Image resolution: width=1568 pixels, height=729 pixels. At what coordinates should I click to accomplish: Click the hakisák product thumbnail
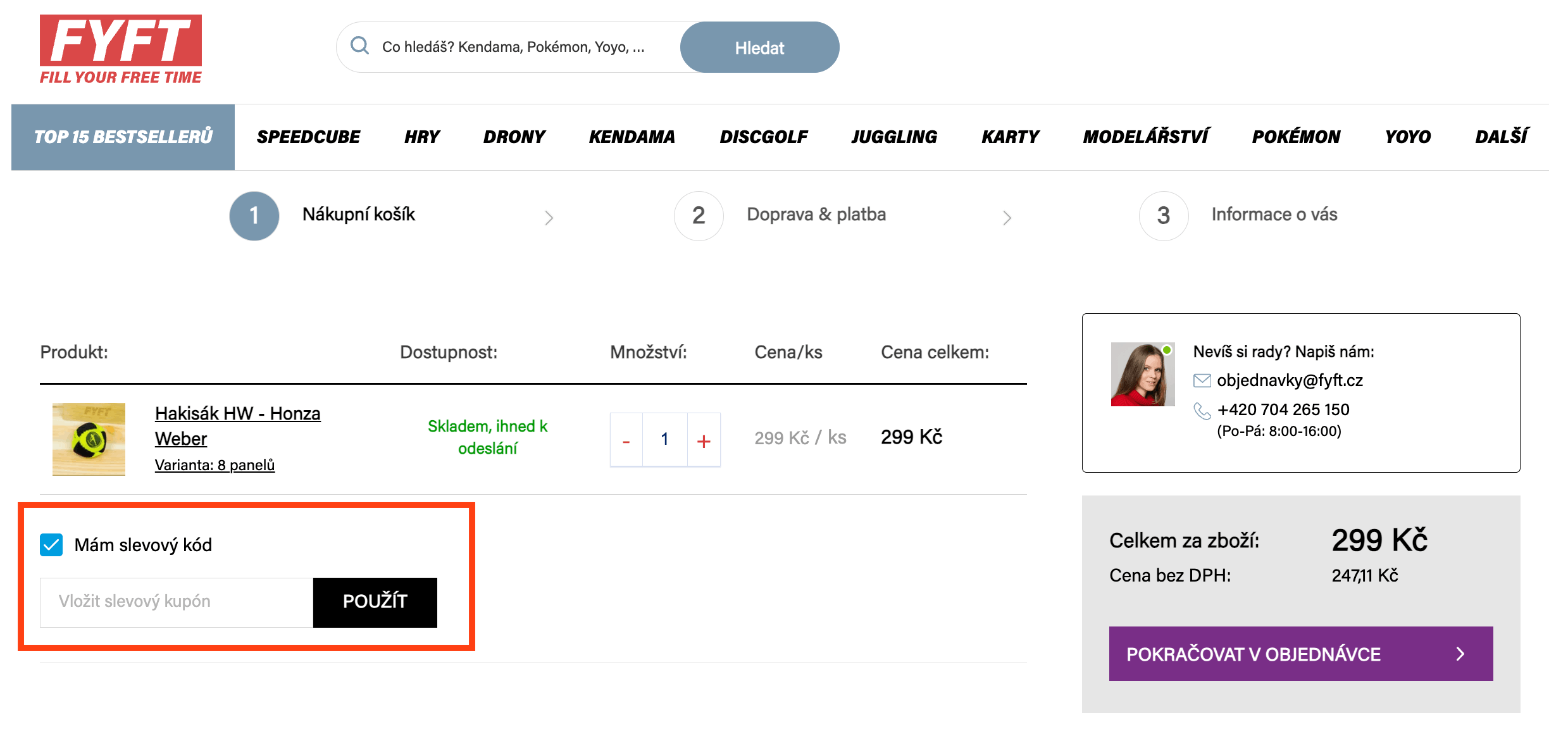(x=89, y=439)
